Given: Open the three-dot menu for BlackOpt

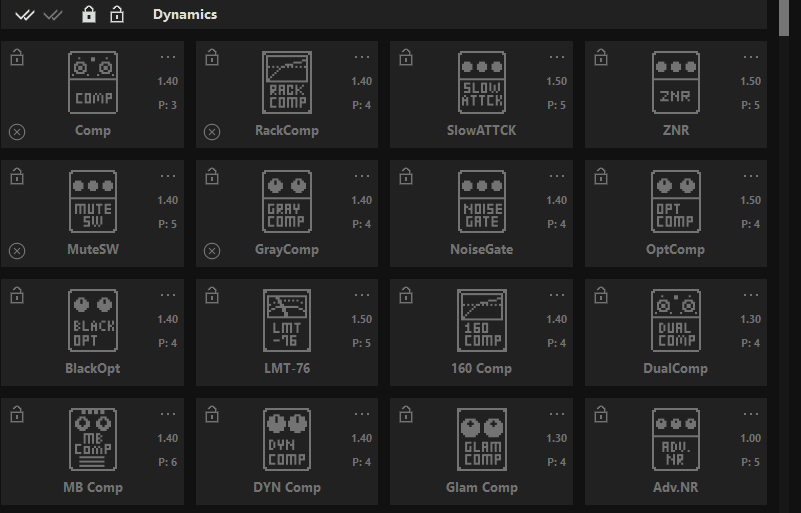Looking at the screenshot, I should click(167, 295).
